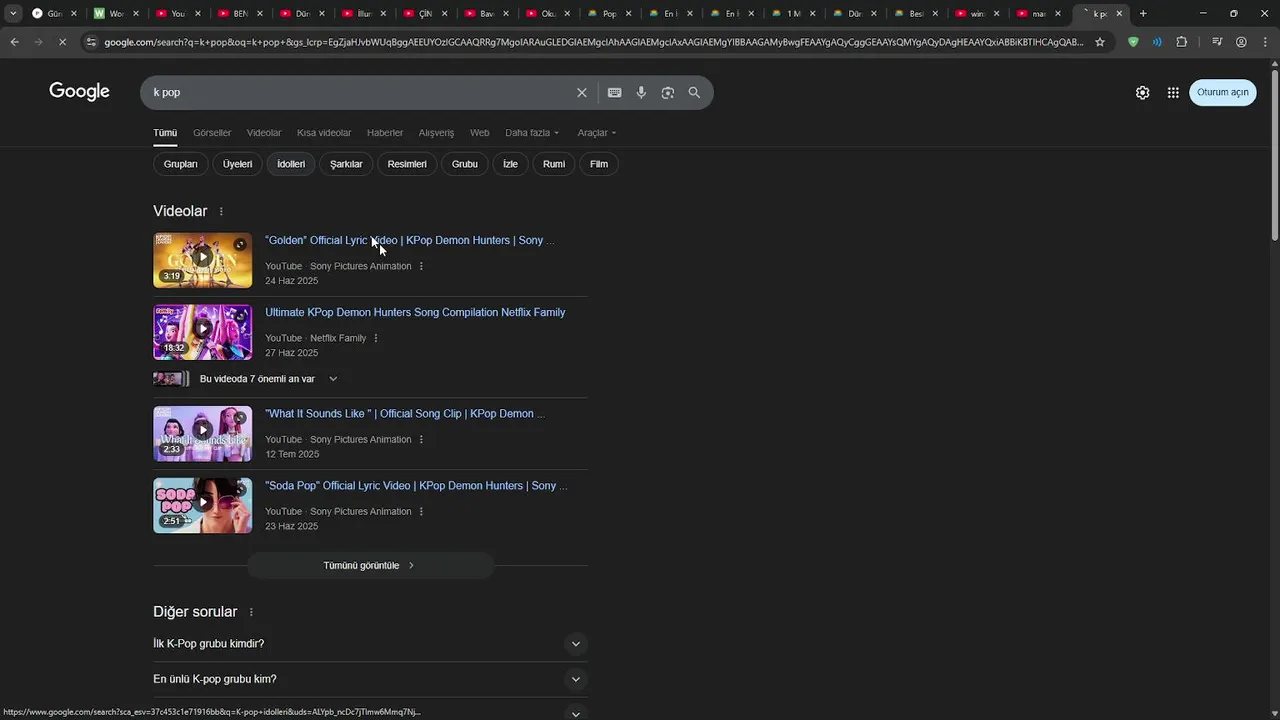The width and height of the screenshot is (1280, 720).
Task: Open more options next to Videolar heading
Action: [221, 211]
